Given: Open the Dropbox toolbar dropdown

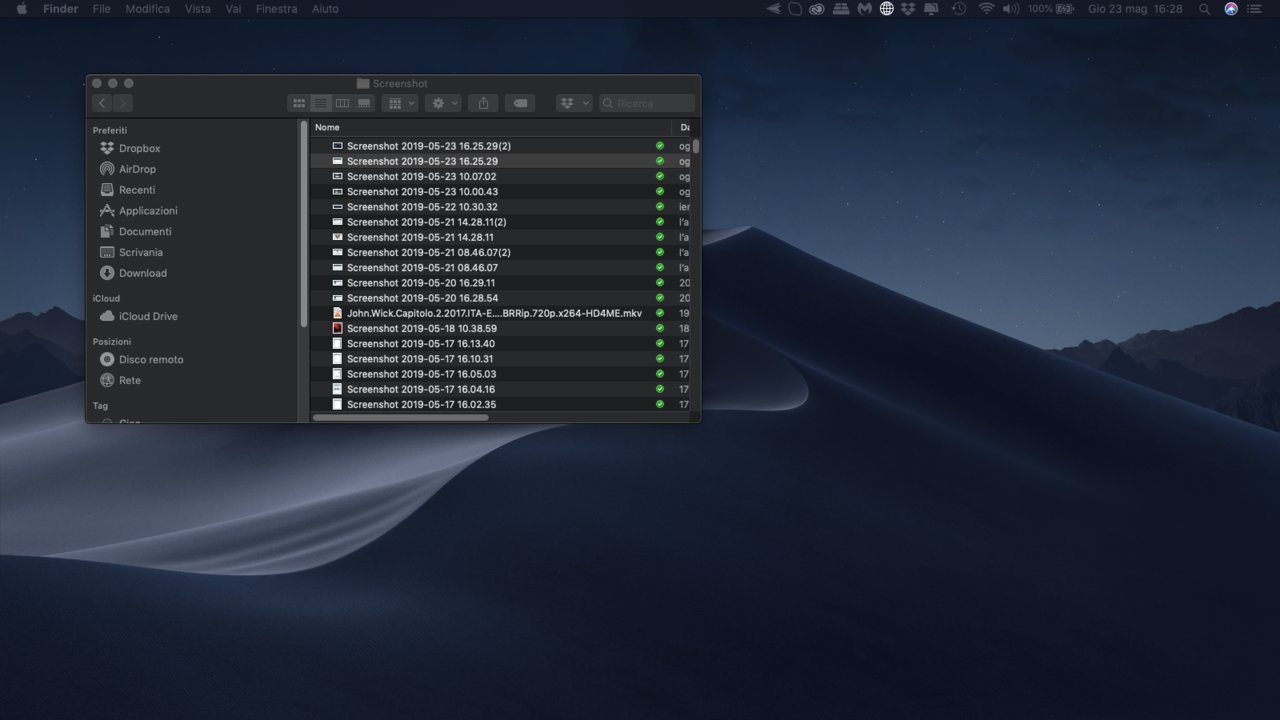Looking at the screenshot, I should coord(574,103).
